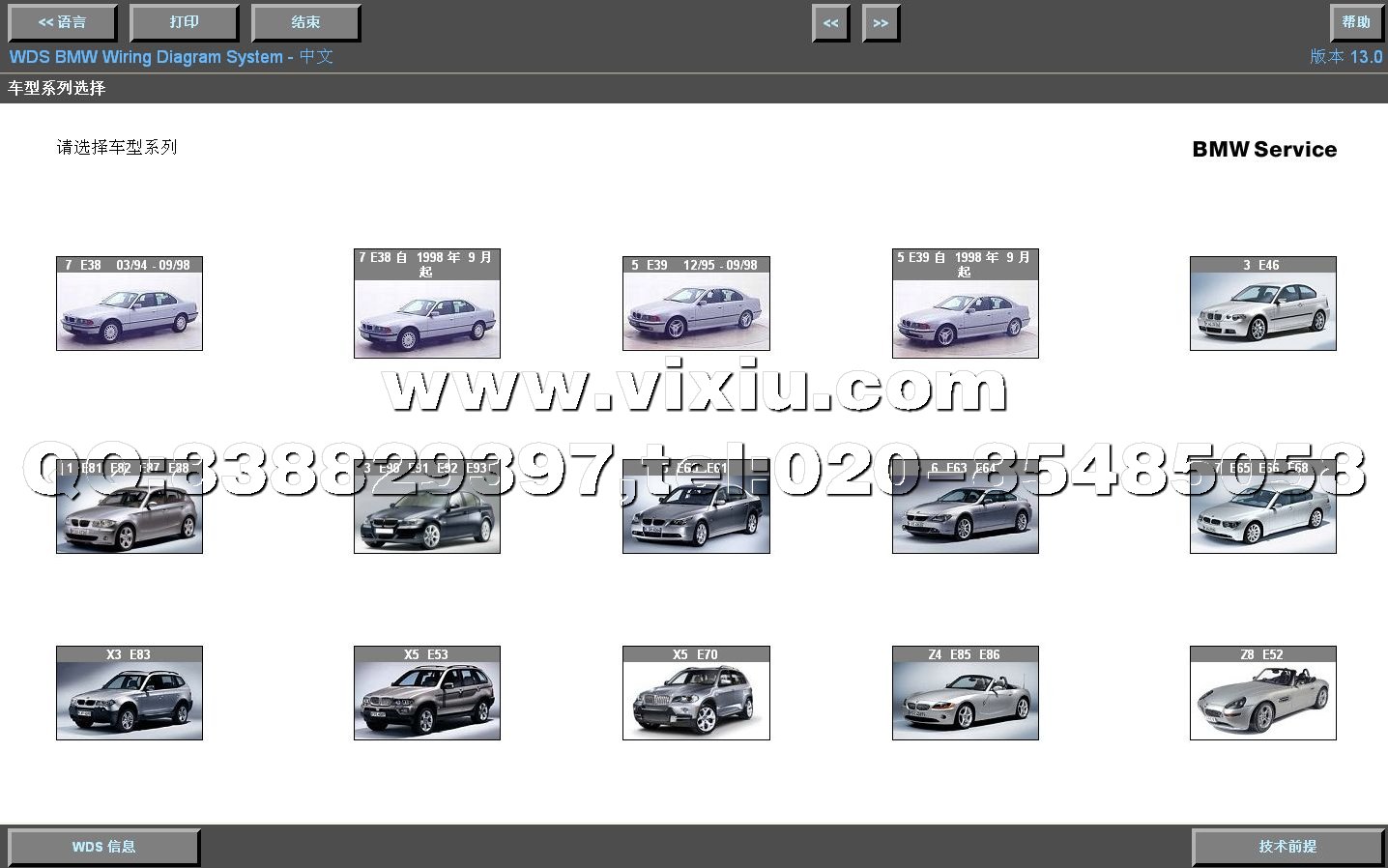Select the 6 series E63 E64 coupe
The height and width of the screenshot is (868, 1388).
pyautogui.click(x=965, y=517)
